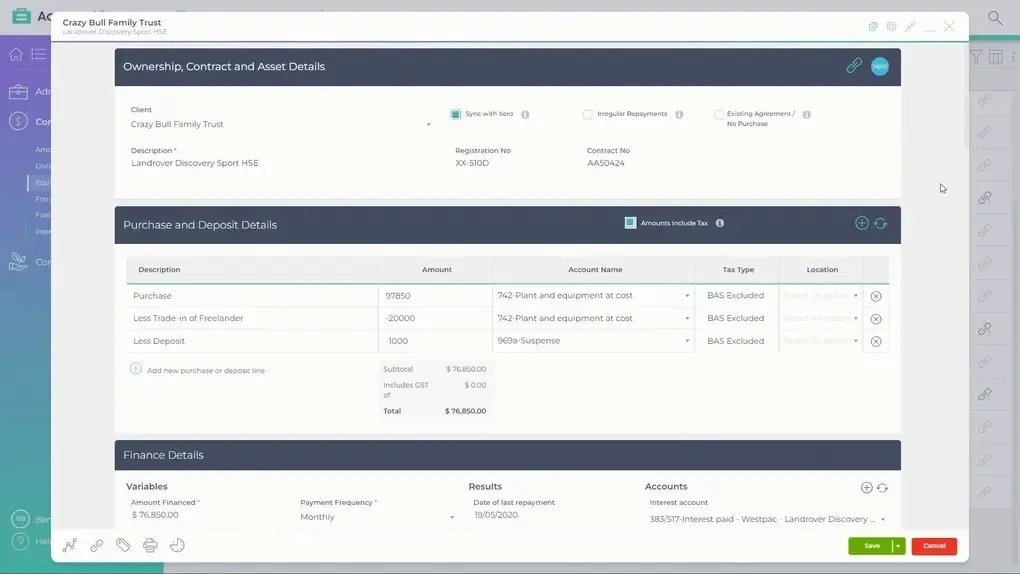1020x574 pixels.
Task: Click info icon beside Existing Agreement
Action: tap(807, 115)
